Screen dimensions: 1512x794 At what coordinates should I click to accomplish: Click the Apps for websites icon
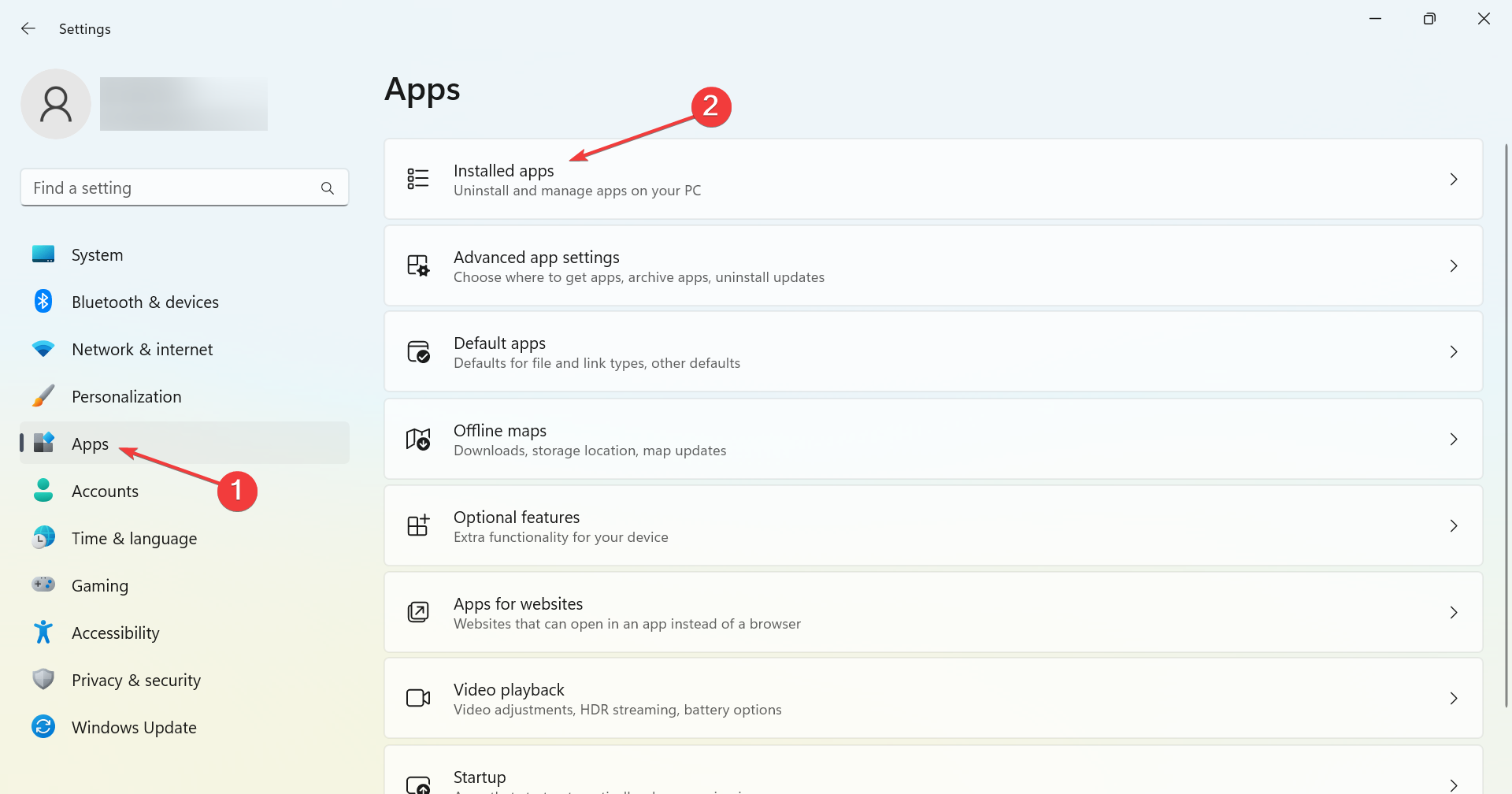coord(418,612)
